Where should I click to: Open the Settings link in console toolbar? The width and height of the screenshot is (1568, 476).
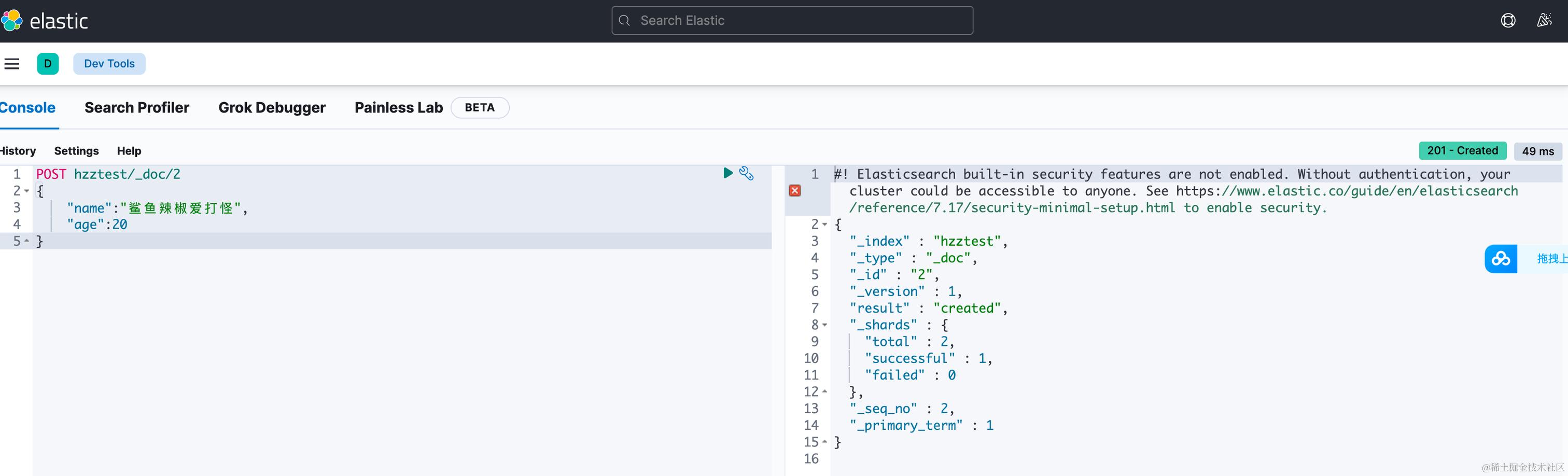click(x=76, y=151)
